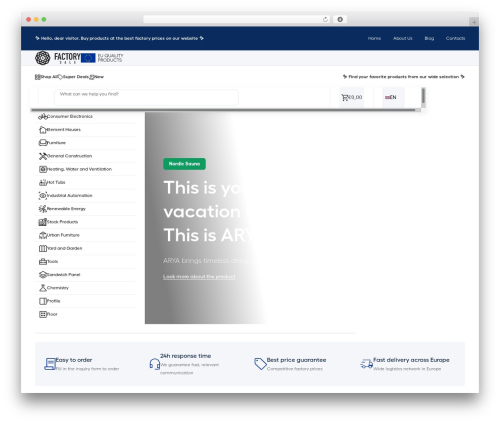Follow 'Look more about the product' link

click(x=199, y=277)
